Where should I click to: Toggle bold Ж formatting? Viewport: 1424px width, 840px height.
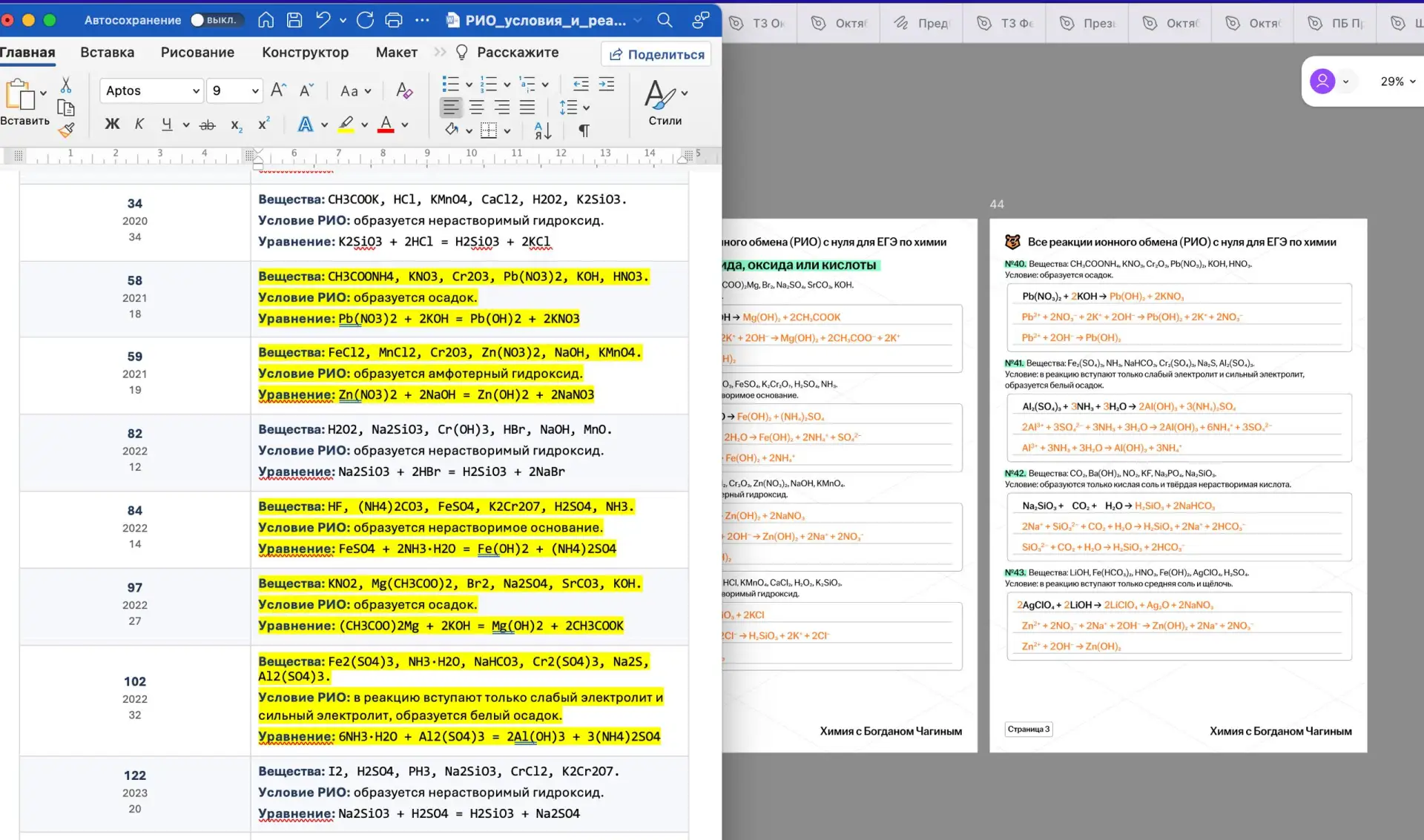pos(112,125)
